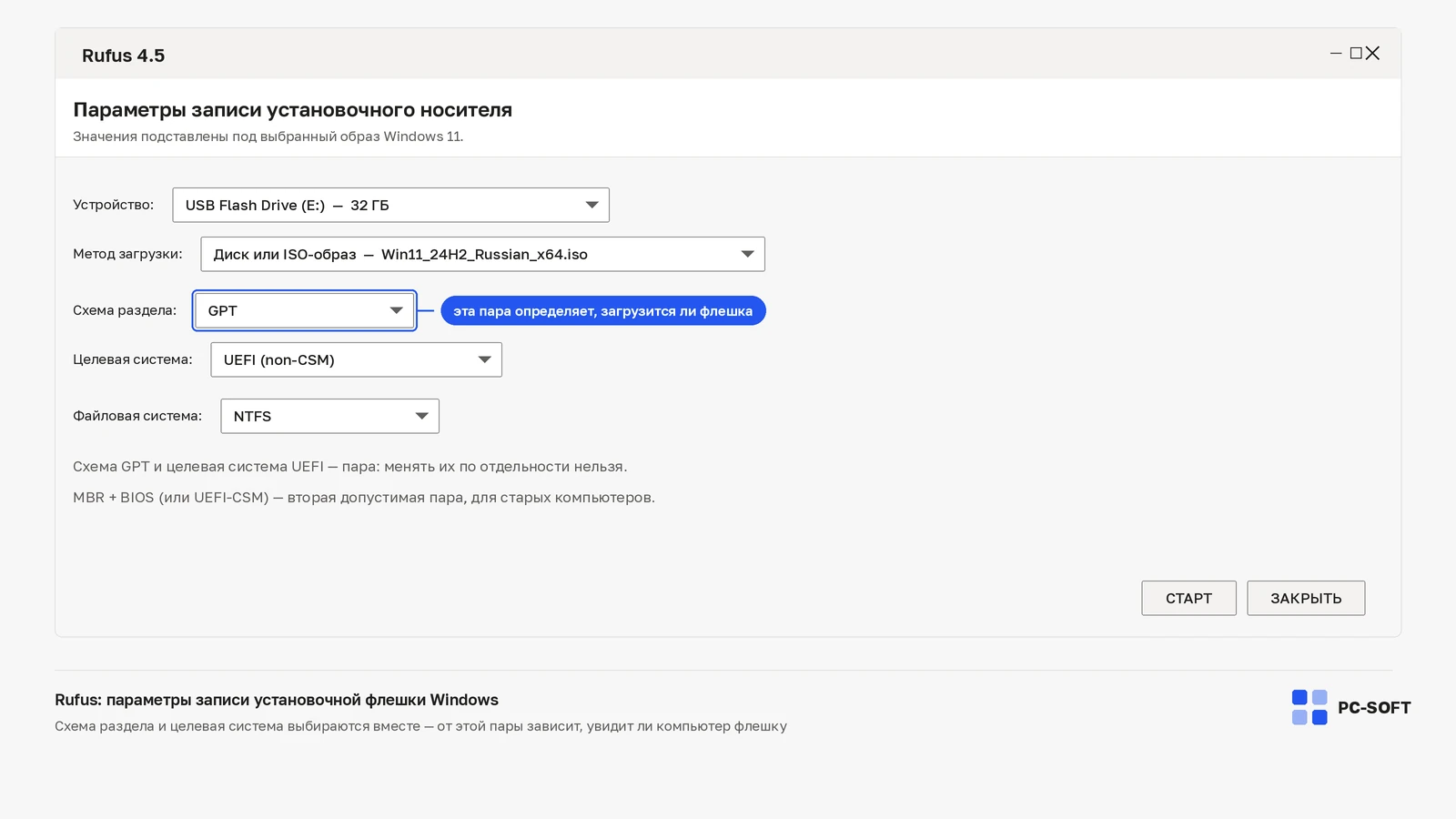1456x819 pixels.
Task: Start writing with the СТАРТ button
Action: pos(1188,598)
